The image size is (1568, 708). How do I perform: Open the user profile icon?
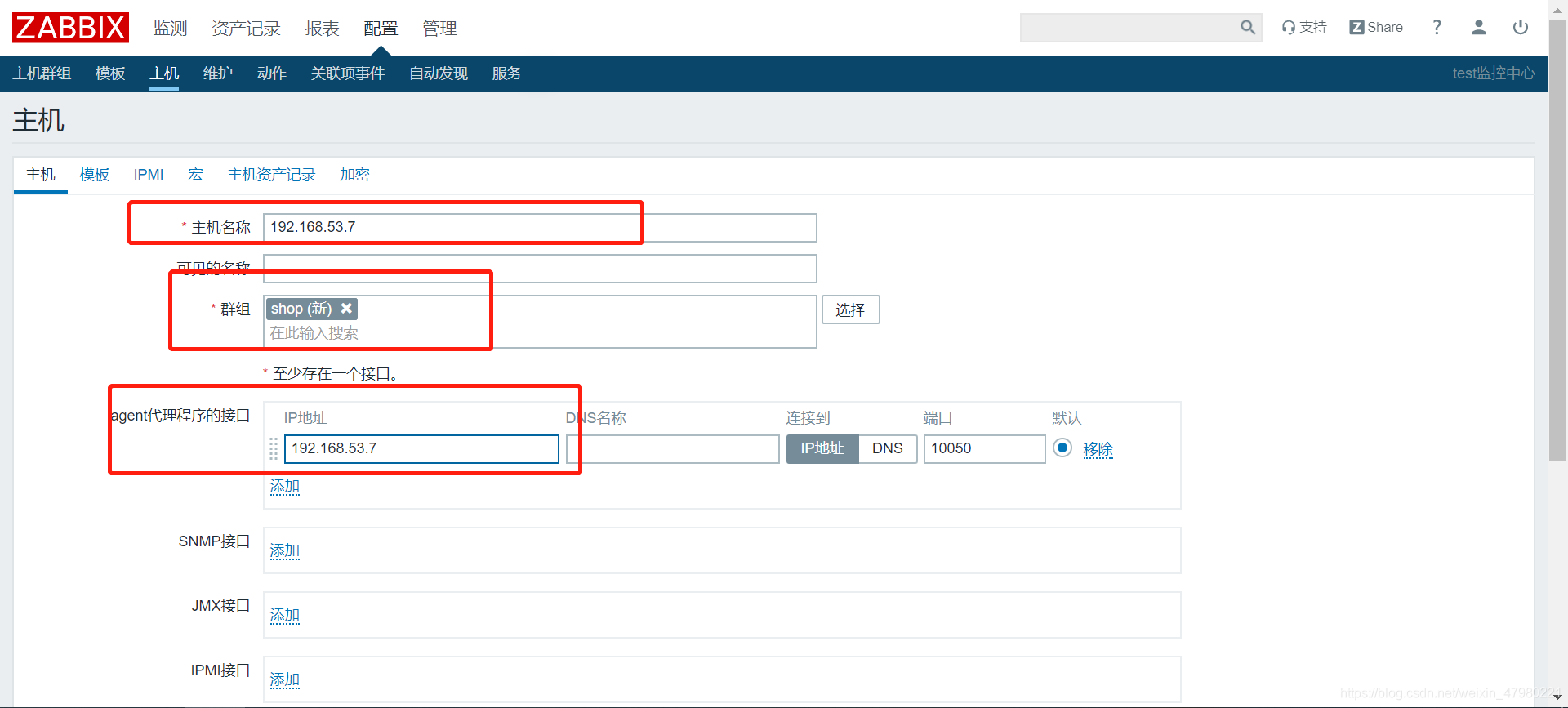pyautogui.click(x=1478, y=27)
